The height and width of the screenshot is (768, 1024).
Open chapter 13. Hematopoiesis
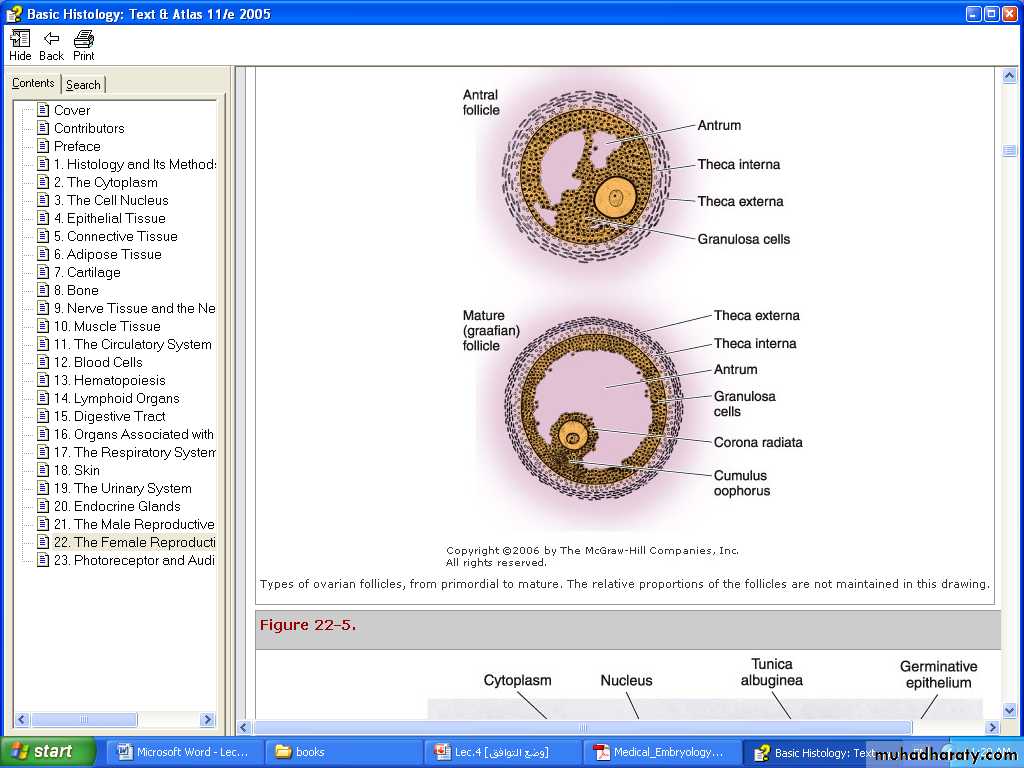tap(109, 380)
